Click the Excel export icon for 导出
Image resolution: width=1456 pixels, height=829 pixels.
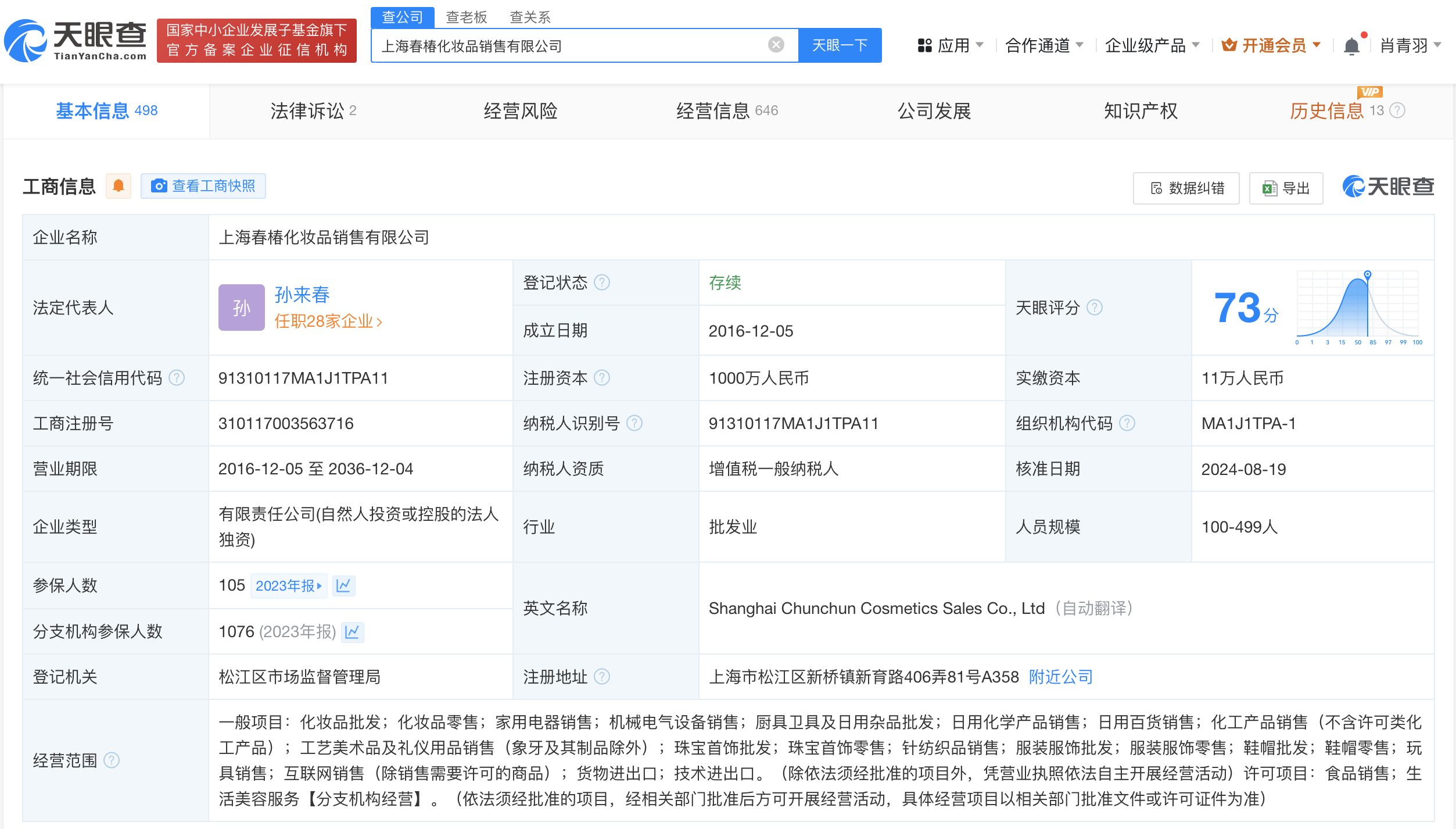[x=1268, y=188]
